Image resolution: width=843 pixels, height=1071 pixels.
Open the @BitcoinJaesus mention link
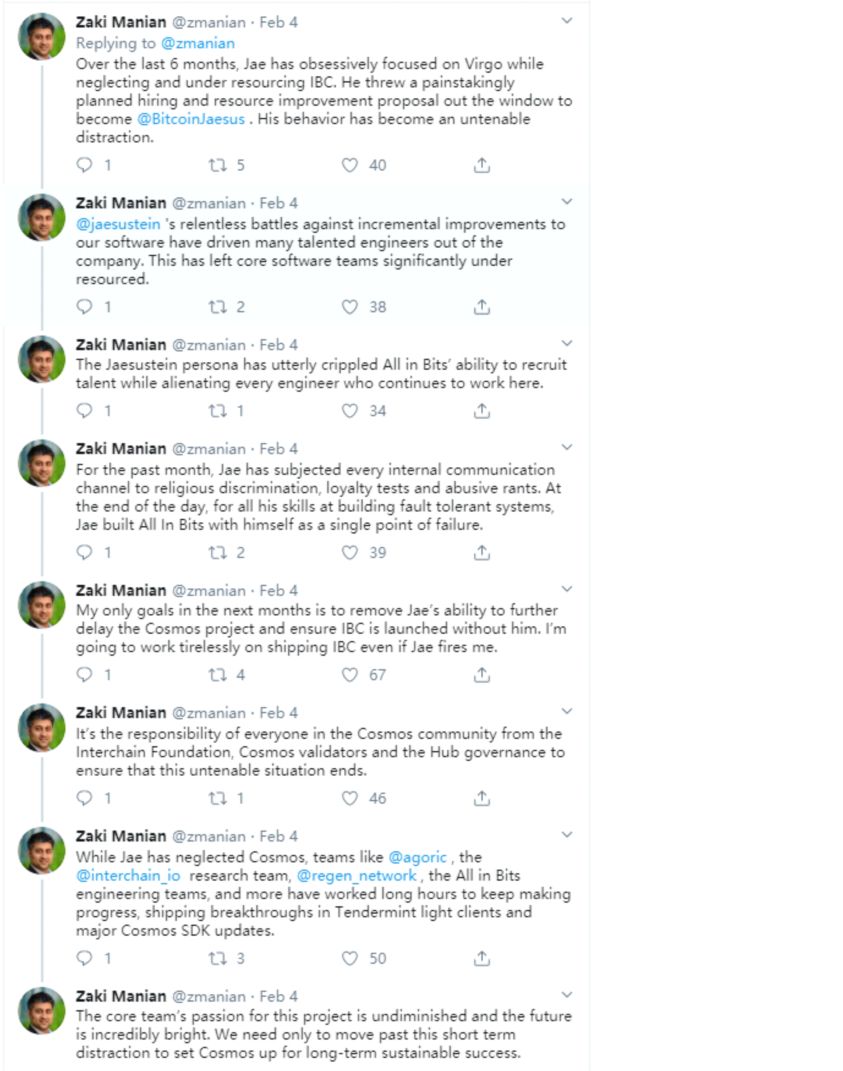coord(191,119)
